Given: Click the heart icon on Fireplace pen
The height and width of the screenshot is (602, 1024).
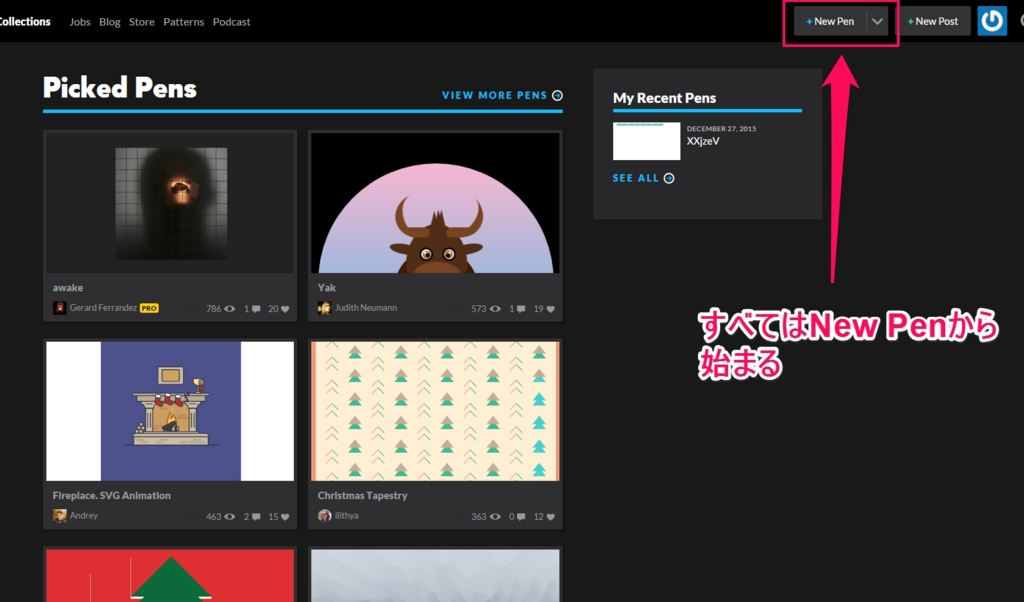Looking at the screenshot, I should coord(285,516).
